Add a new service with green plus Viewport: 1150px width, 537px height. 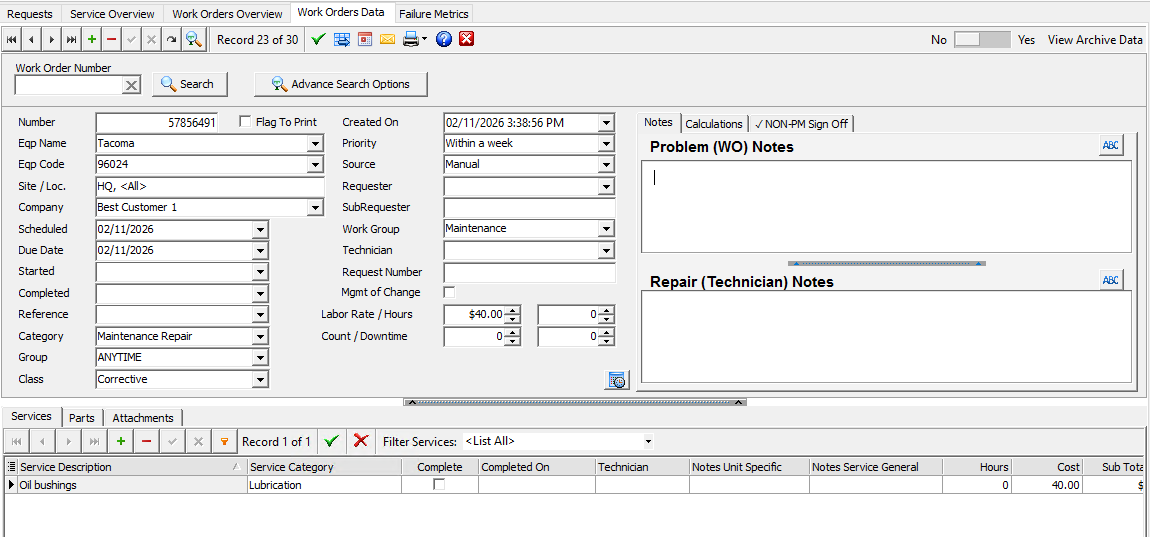[x=120, y=442]
